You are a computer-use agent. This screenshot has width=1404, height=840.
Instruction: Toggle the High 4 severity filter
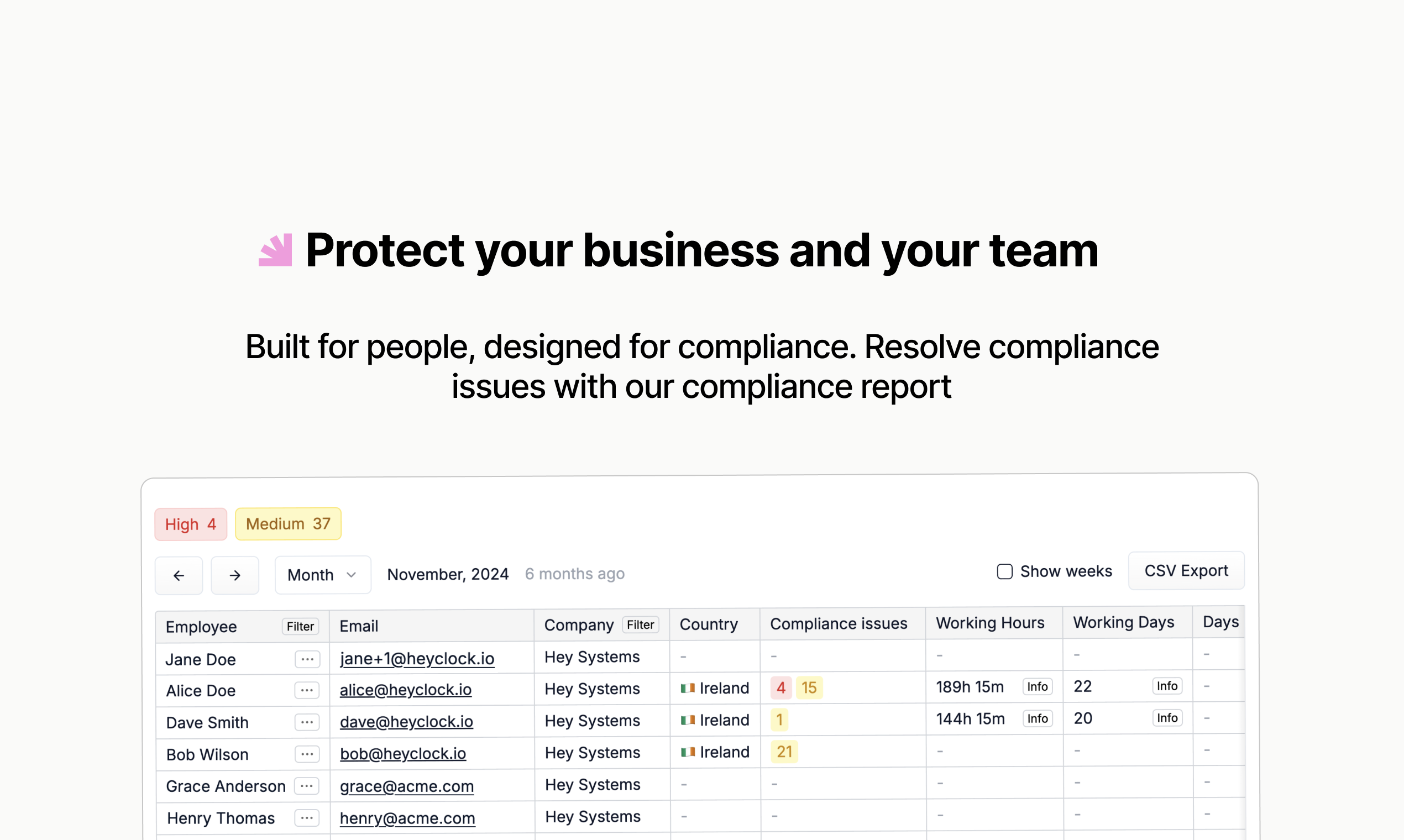tap(191, 524)
